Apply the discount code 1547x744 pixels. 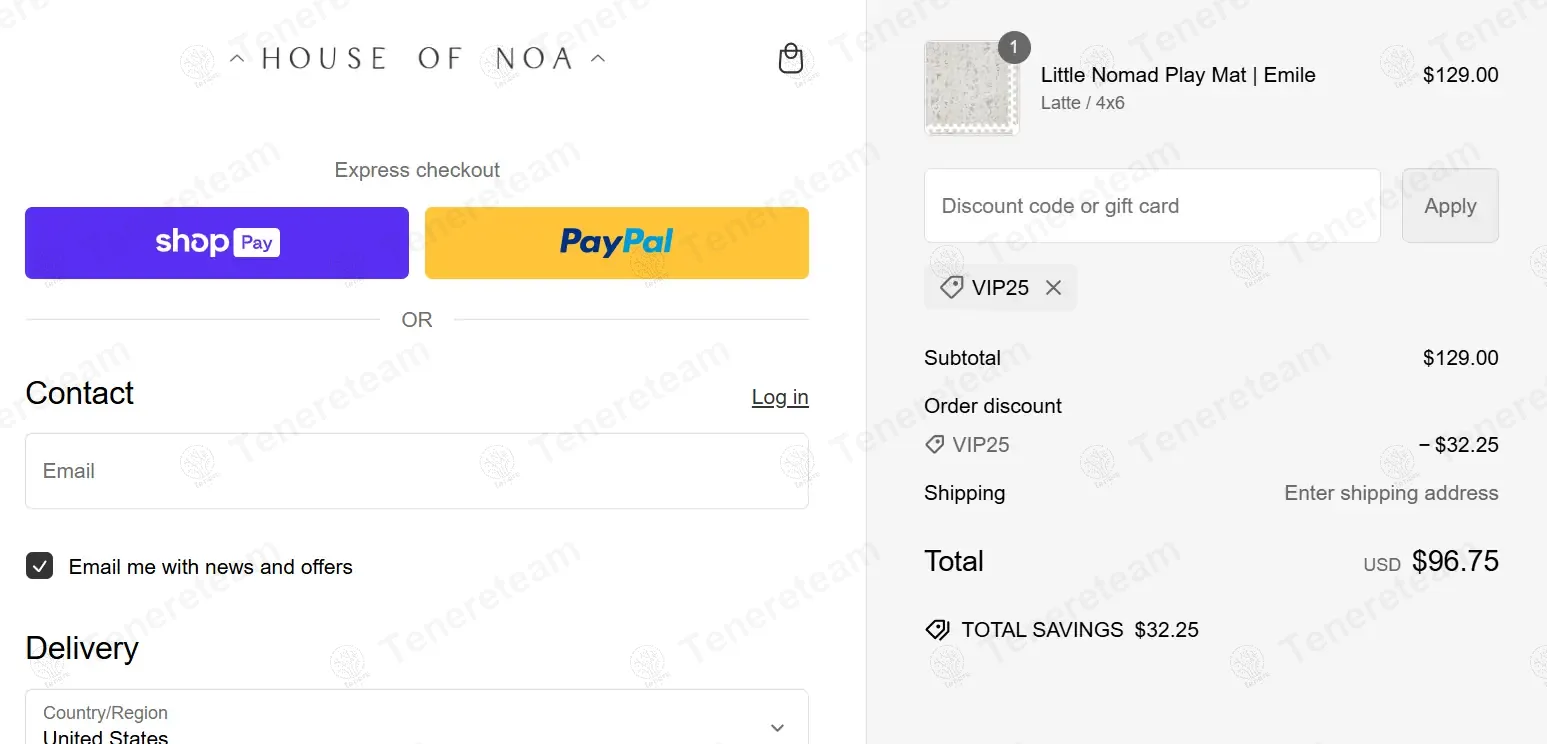[1449, 206]
